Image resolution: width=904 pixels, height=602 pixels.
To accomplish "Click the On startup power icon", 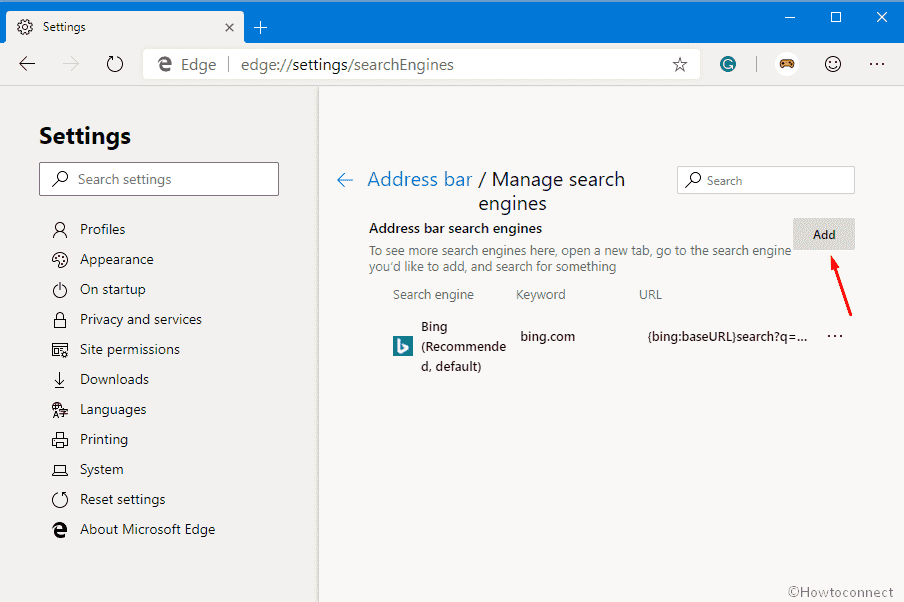I will click(x=60, y=289).
